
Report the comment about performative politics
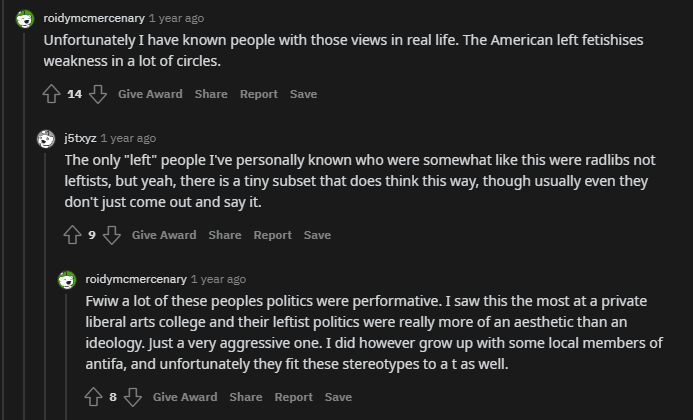coord(293,397)
